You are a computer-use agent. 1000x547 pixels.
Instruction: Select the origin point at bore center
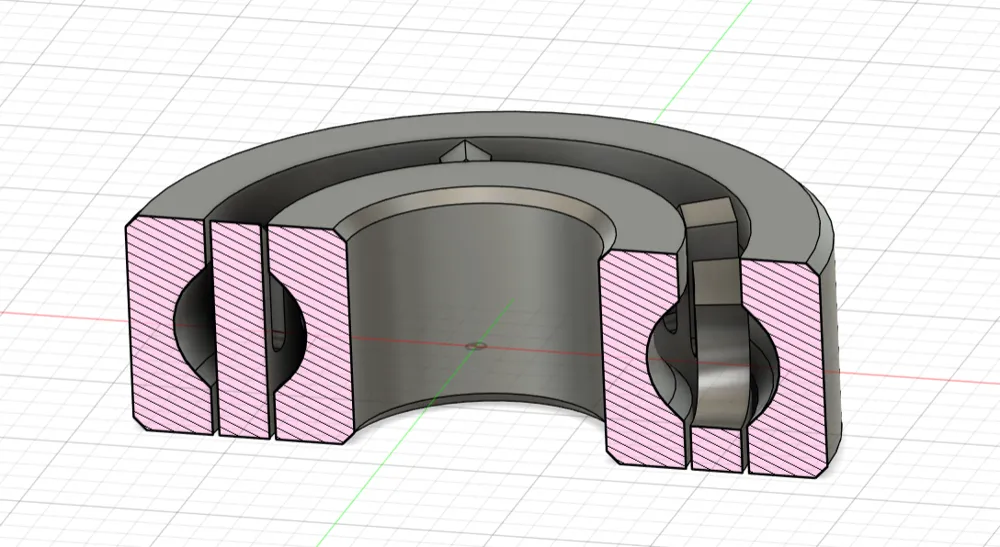pyautogui.click(x=475, y=346)
